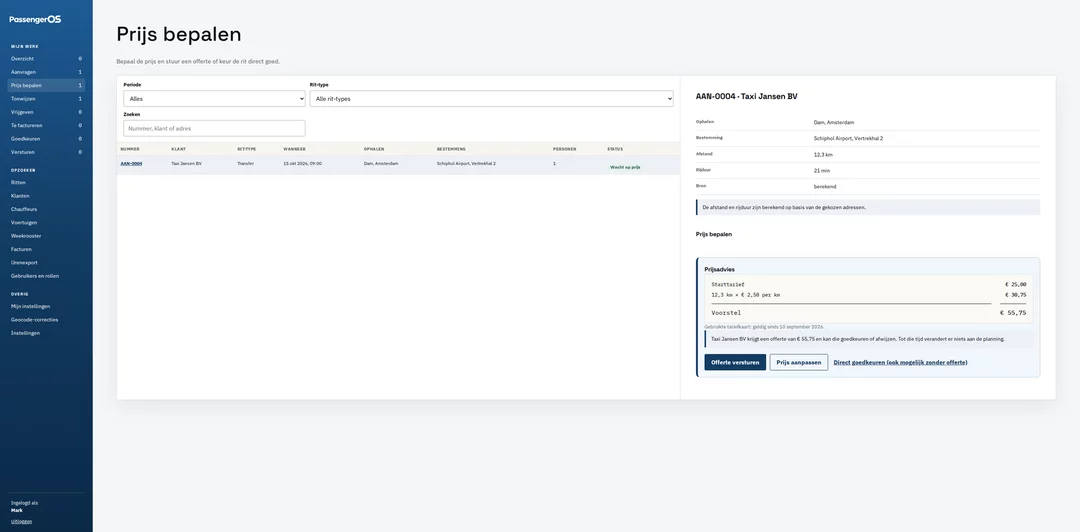
Task: Open Instellingen in the sidebar
Action: [46, 333]
